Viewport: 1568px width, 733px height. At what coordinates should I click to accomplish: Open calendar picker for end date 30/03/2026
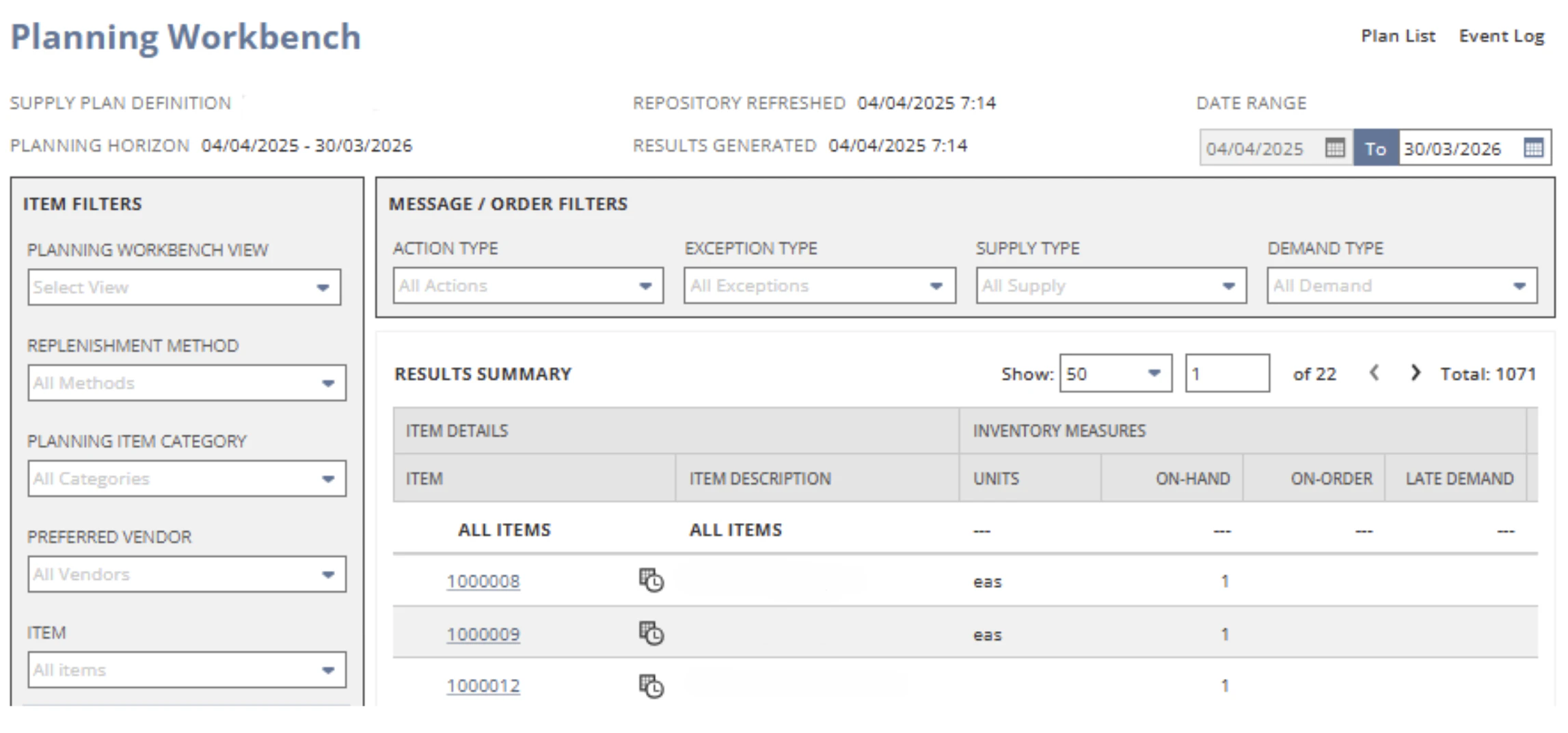coord(1533,148)
